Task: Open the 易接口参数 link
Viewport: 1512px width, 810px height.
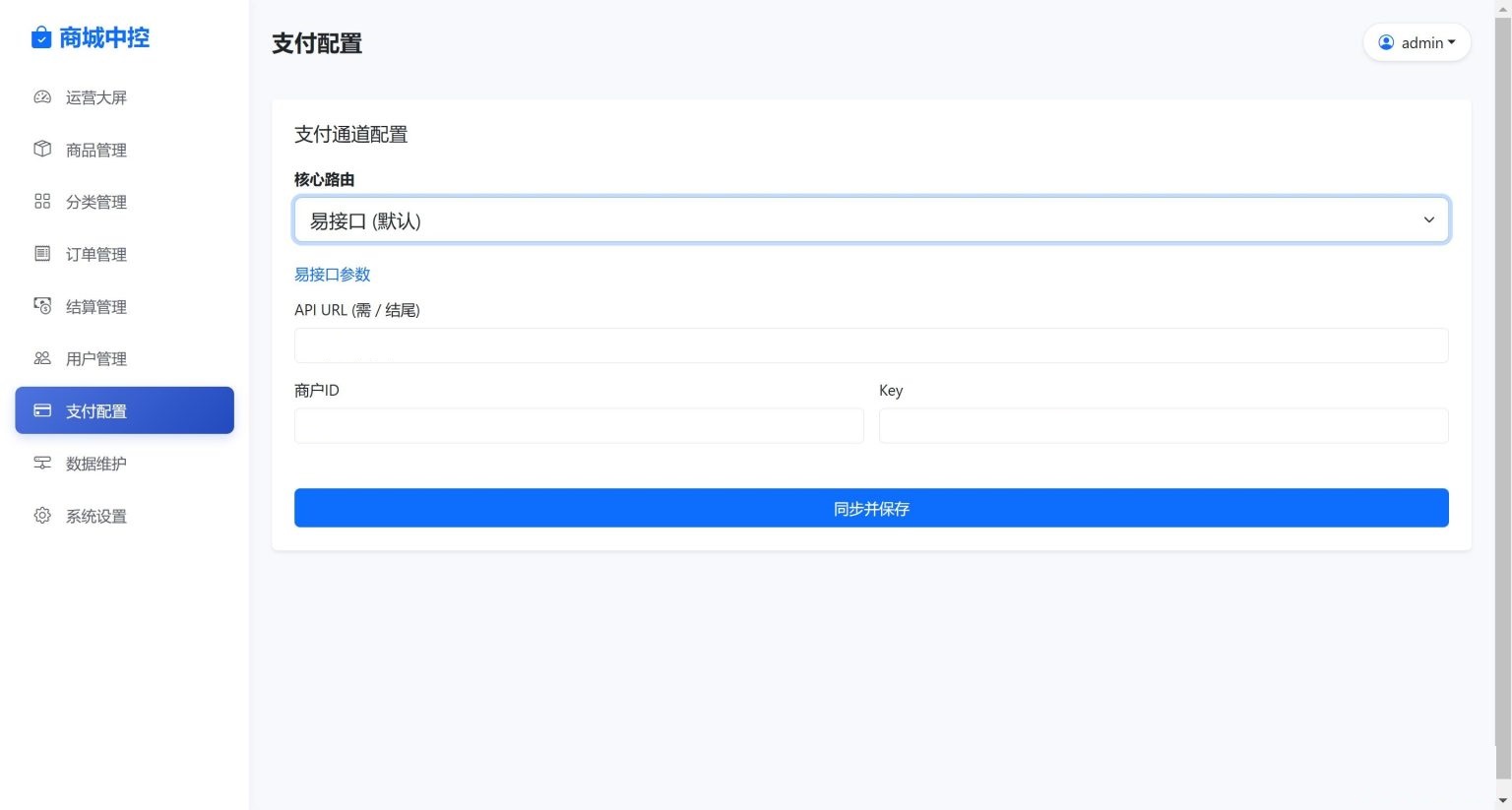Action: point(332,274)
